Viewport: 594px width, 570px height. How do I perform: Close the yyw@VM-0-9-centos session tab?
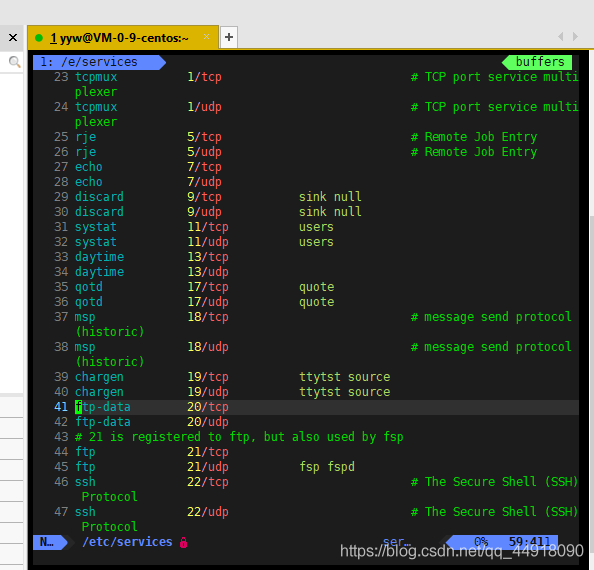[206, 37]
